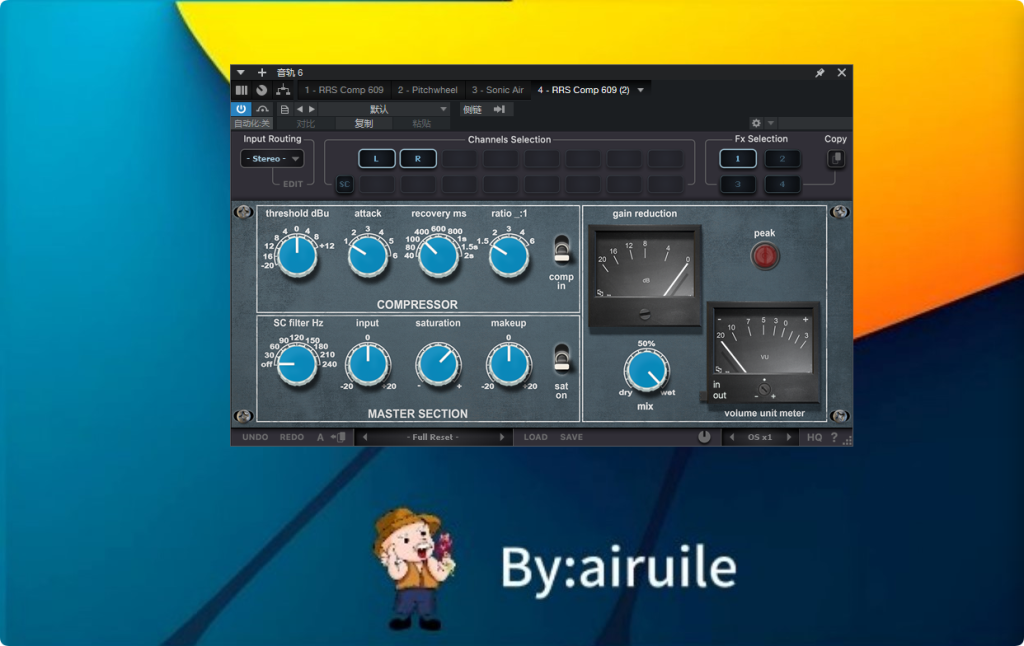Select the 4 - RRS Comp 609 (2) tab

coord(583,90)
